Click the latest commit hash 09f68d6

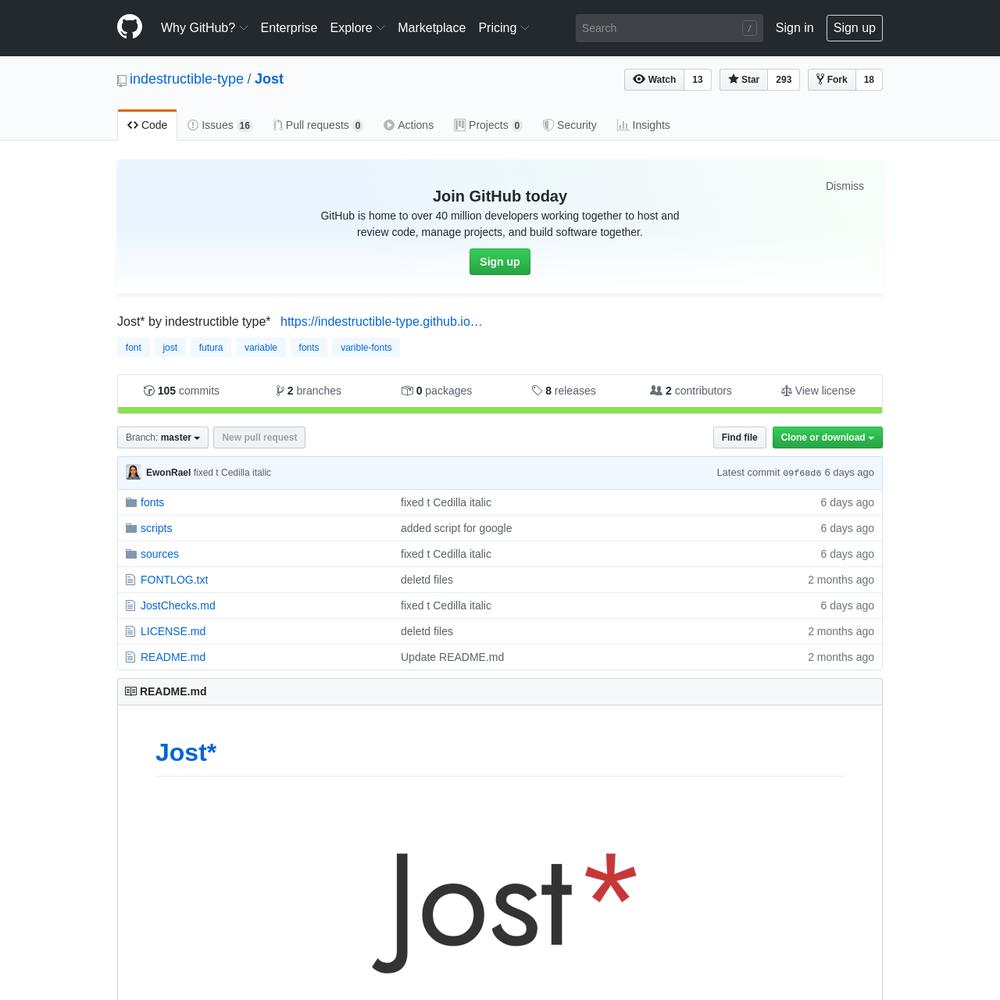pos(802,473)
